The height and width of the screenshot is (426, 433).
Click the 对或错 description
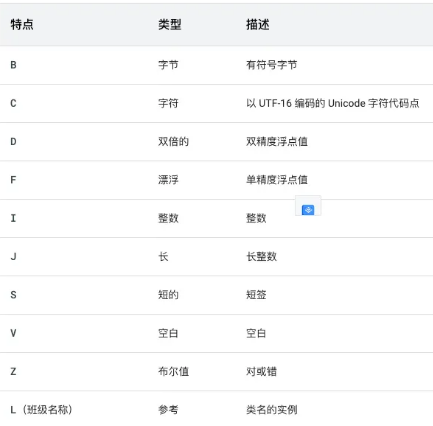click(x=261, y=371)
